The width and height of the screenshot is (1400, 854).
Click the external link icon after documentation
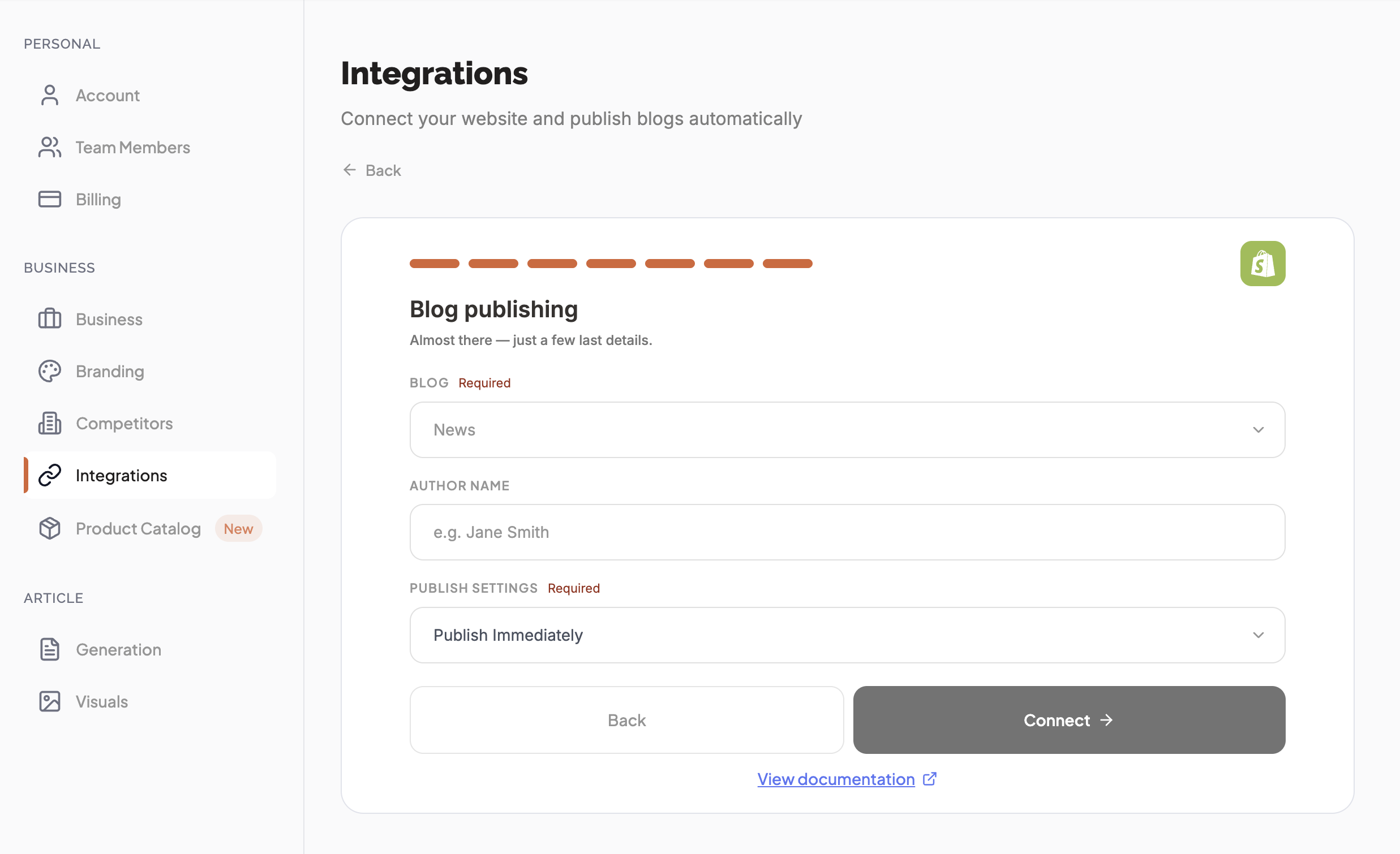tap(930, 779)
